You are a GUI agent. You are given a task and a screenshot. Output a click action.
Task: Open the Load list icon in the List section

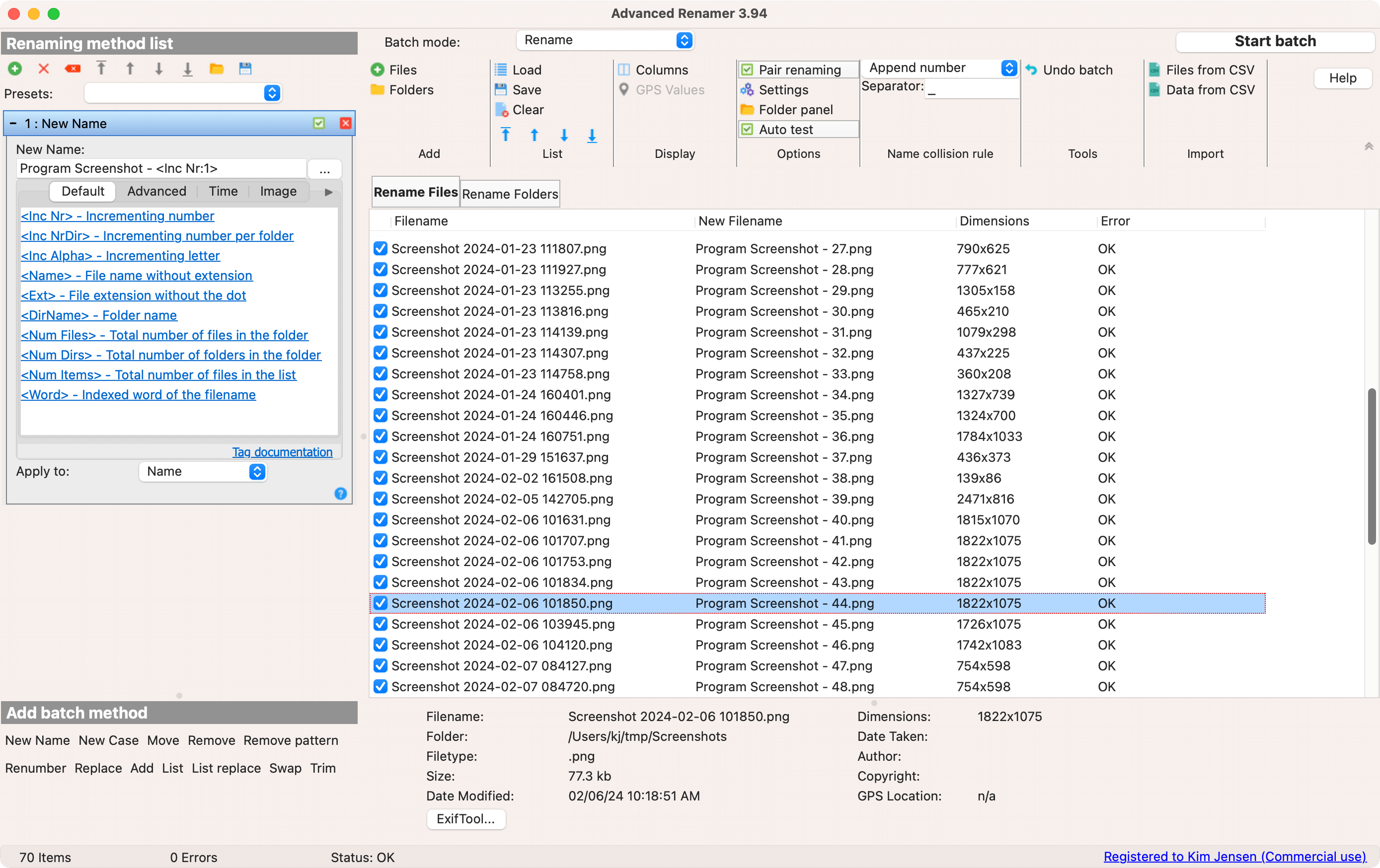click(501, 70)
